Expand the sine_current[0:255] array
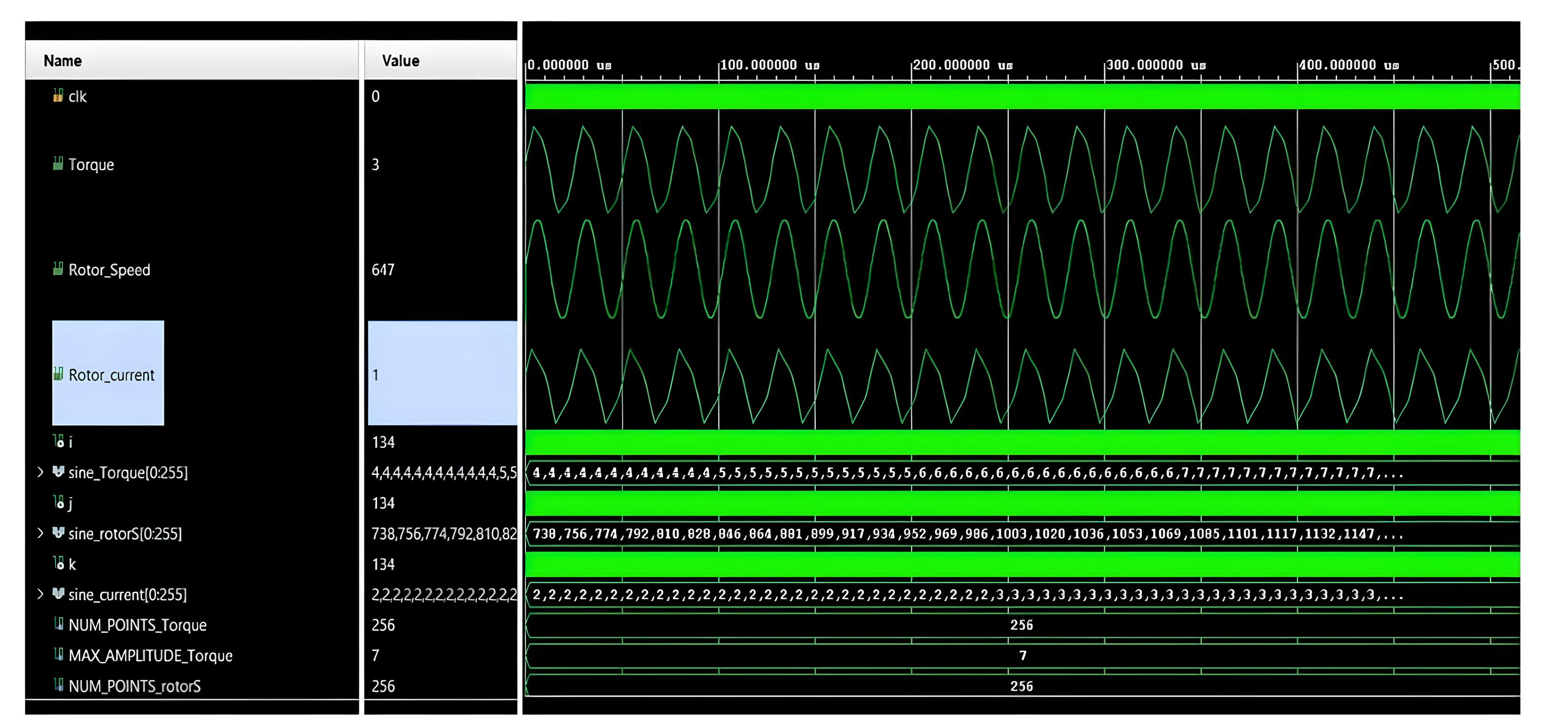This screenshot has width=1568, height=721. [x=40, y=594]
